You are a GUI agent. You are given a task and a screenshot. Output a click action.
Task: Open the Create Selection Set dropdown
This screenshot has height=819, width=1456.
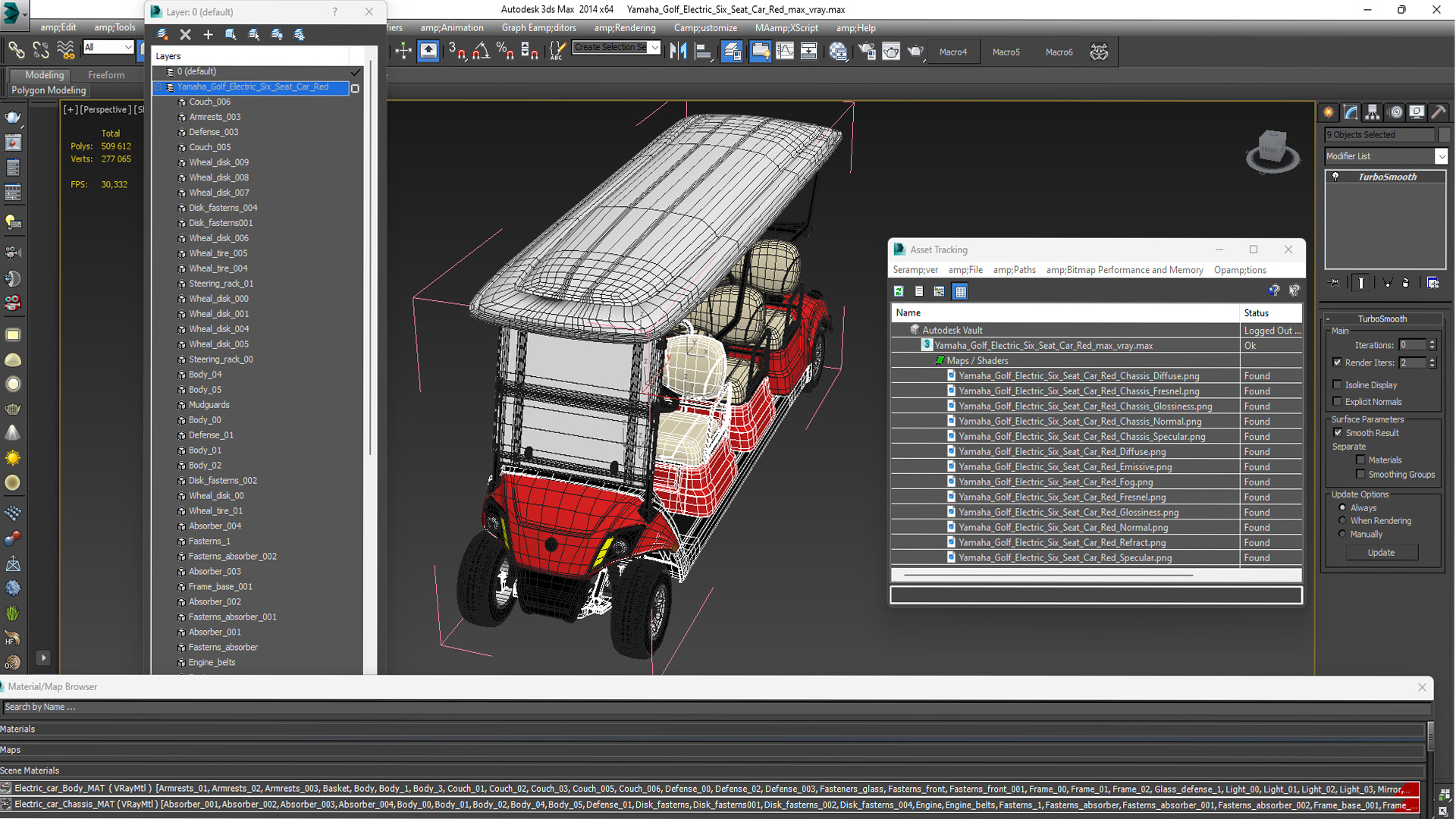tap(654, 47)
